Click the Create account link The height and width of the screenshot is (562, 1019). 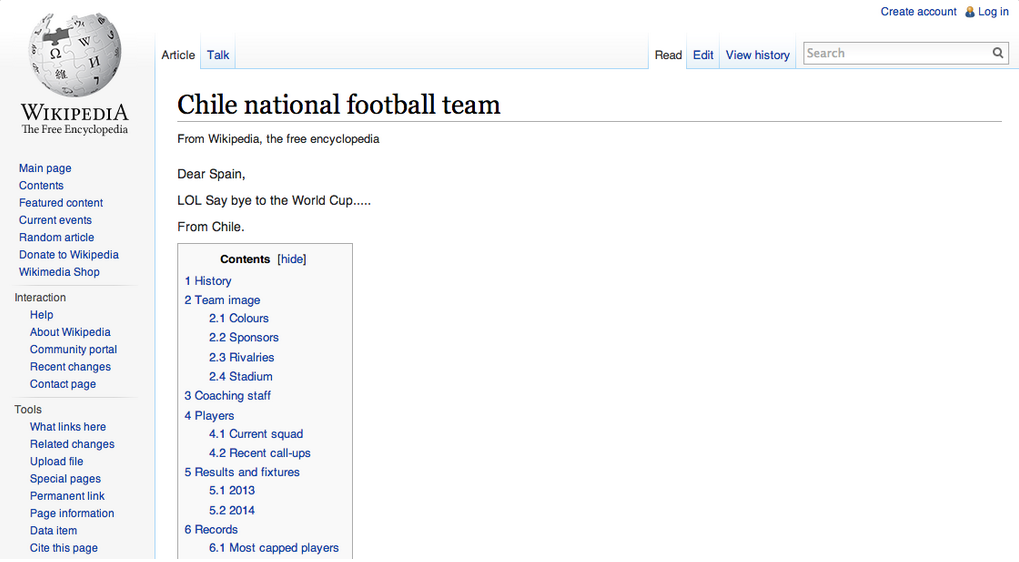[918, 12]
